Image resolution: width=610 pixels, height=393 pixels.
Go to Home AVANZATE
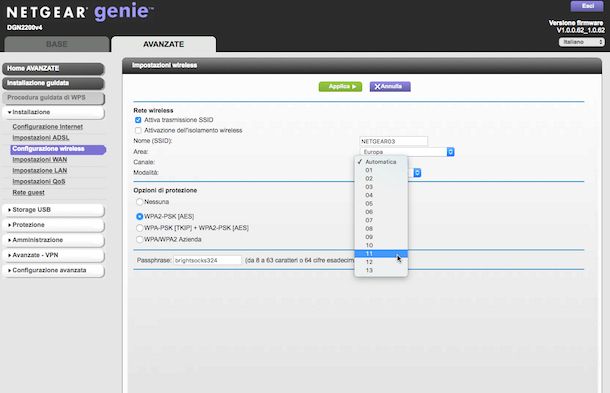click(53, 68)
